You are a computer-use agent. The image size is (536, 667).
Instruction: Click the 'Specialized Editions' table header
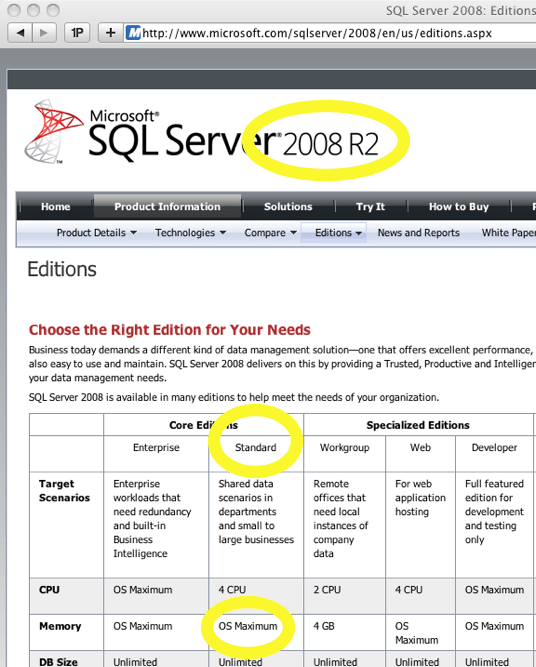pos(418,425)
